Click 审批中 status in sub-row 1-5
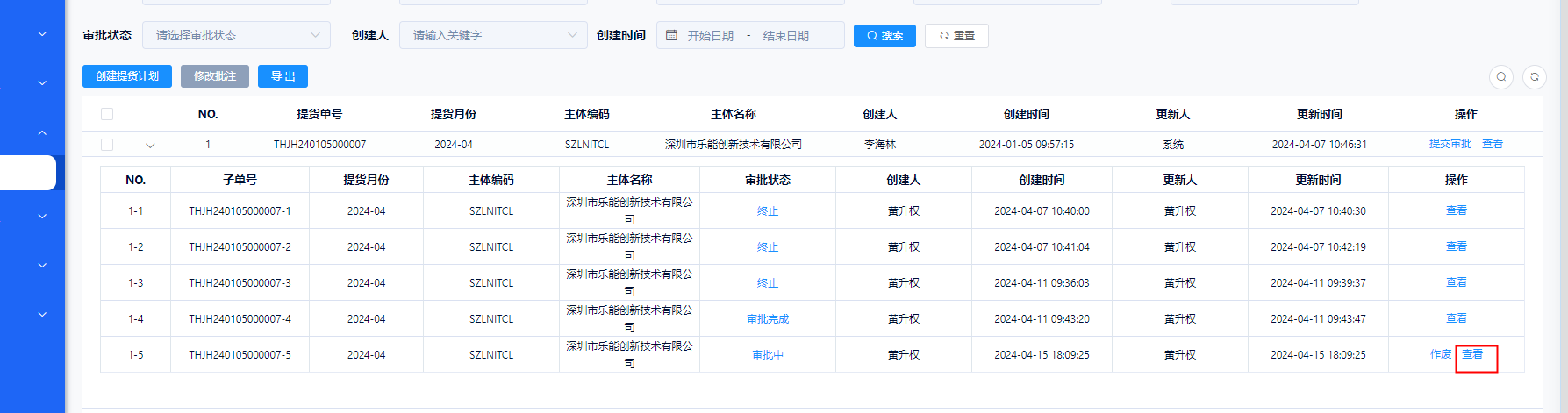The image size is (1568, 413). pos(768,355)
